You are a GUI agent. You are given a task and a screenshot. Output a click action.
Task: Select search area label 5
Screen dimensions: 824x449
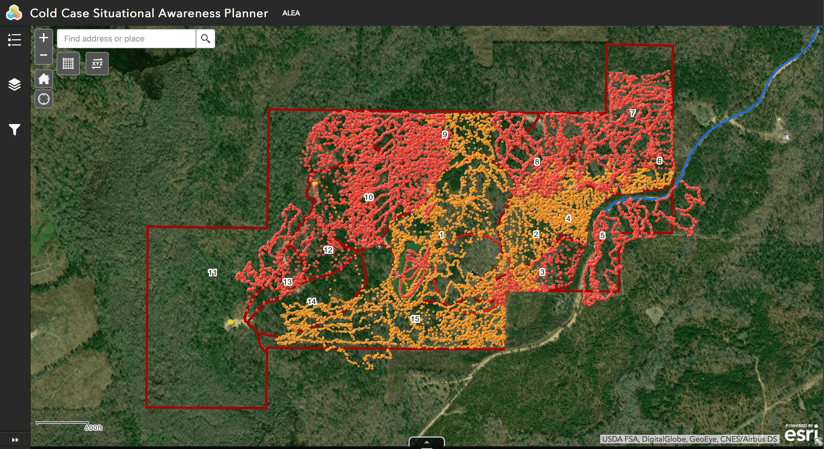602,236
